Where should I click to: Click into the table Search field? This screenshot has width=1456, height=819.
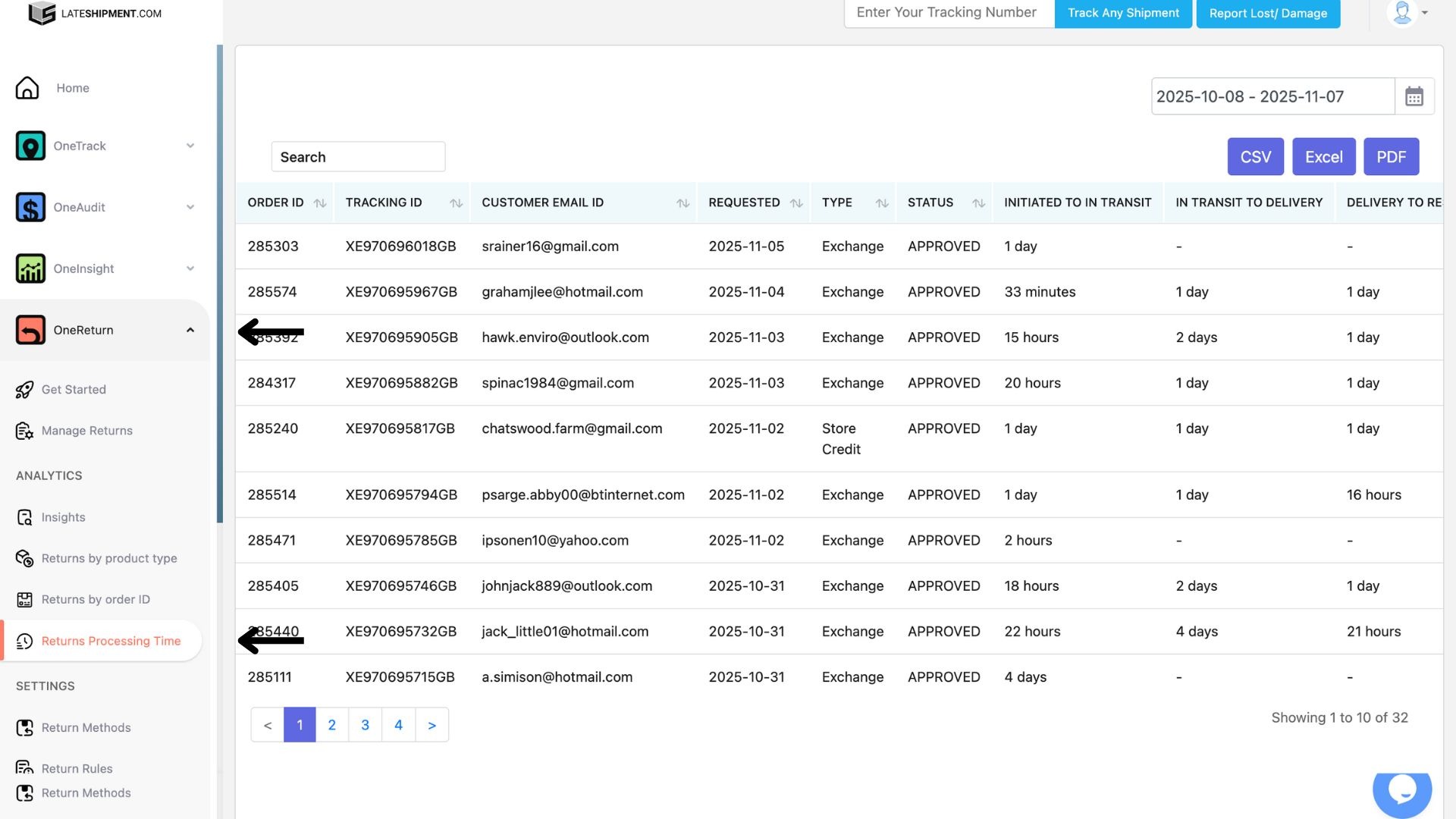point(358,157)
